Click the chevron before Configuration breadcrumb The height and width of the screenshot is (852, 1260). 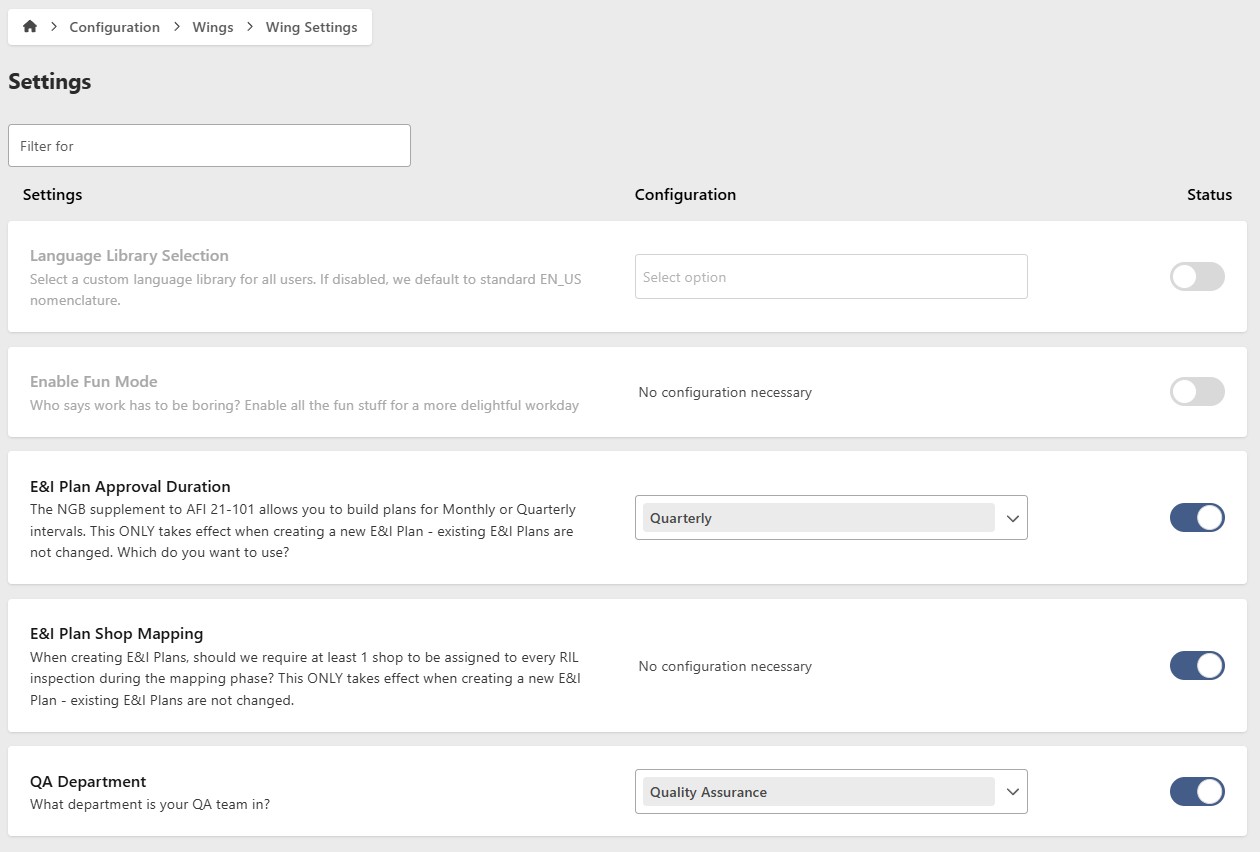coord(53,27)
